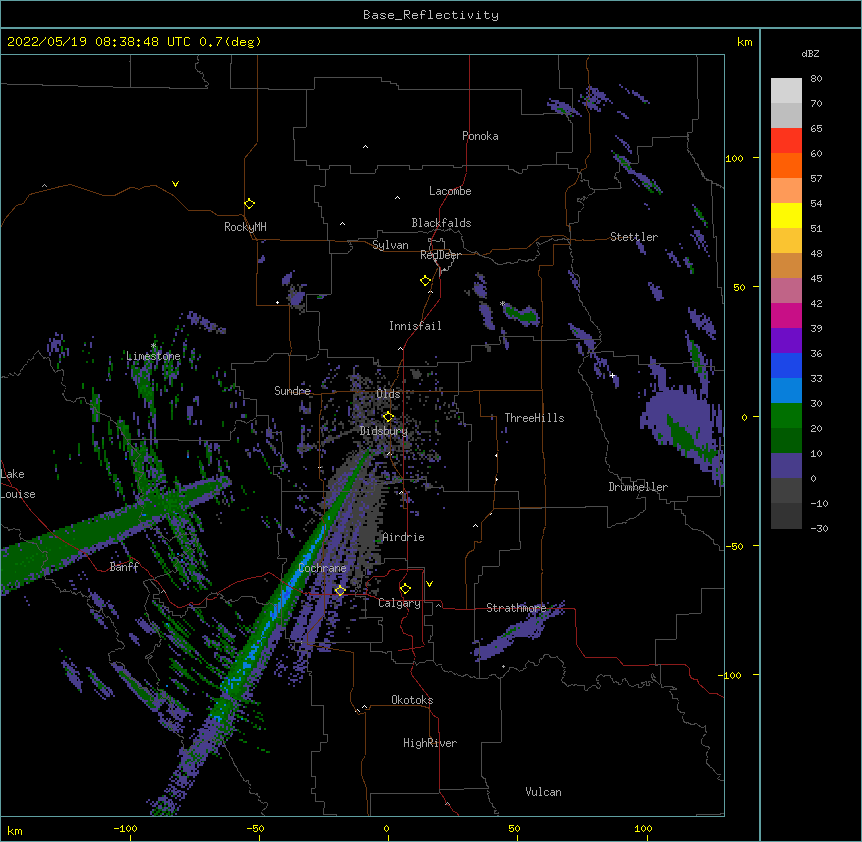Click the yellow diamond marker near RockyMH

coord(249,204)
